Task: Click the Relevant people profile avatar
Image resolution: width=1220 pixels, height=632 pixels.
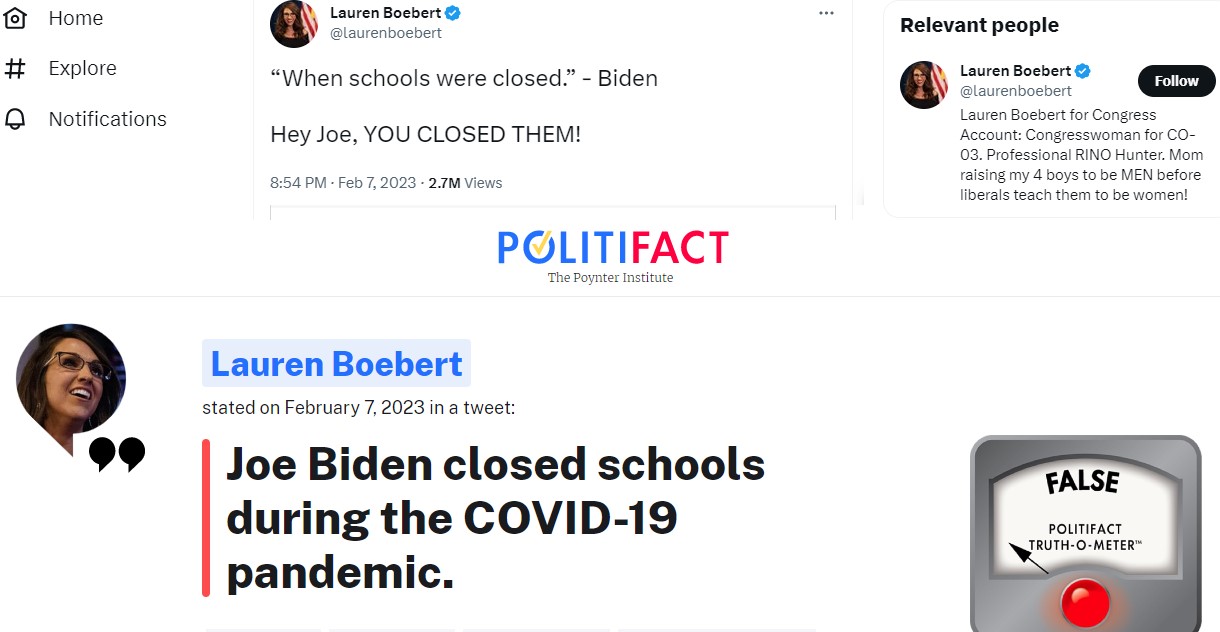Action: pos(924,85)
